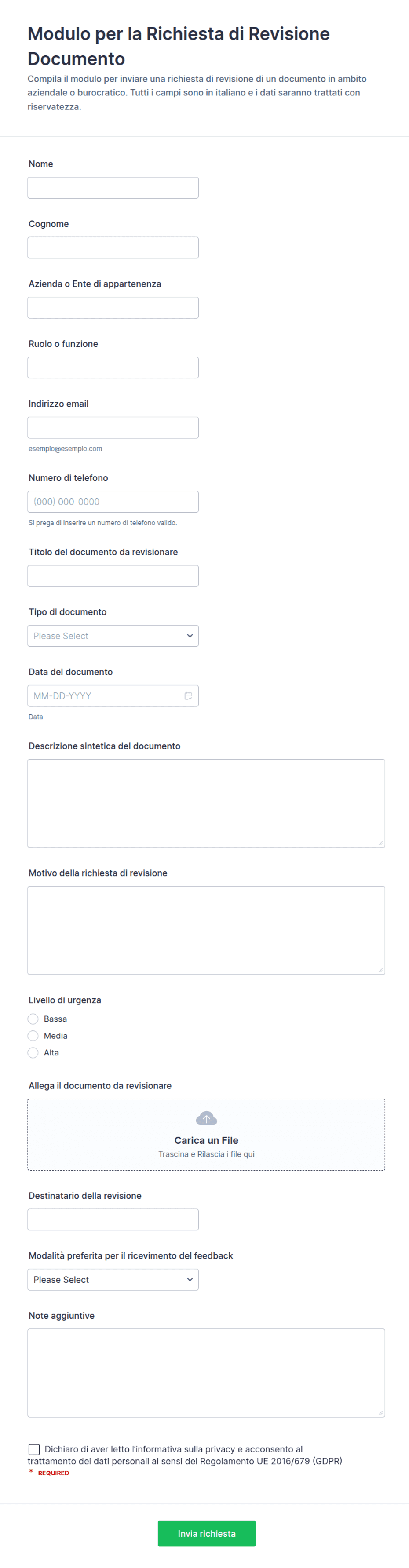Focus the Motivo della richiesta textarea
Screen dimensions: 409x1568
[x=206, y=930]
